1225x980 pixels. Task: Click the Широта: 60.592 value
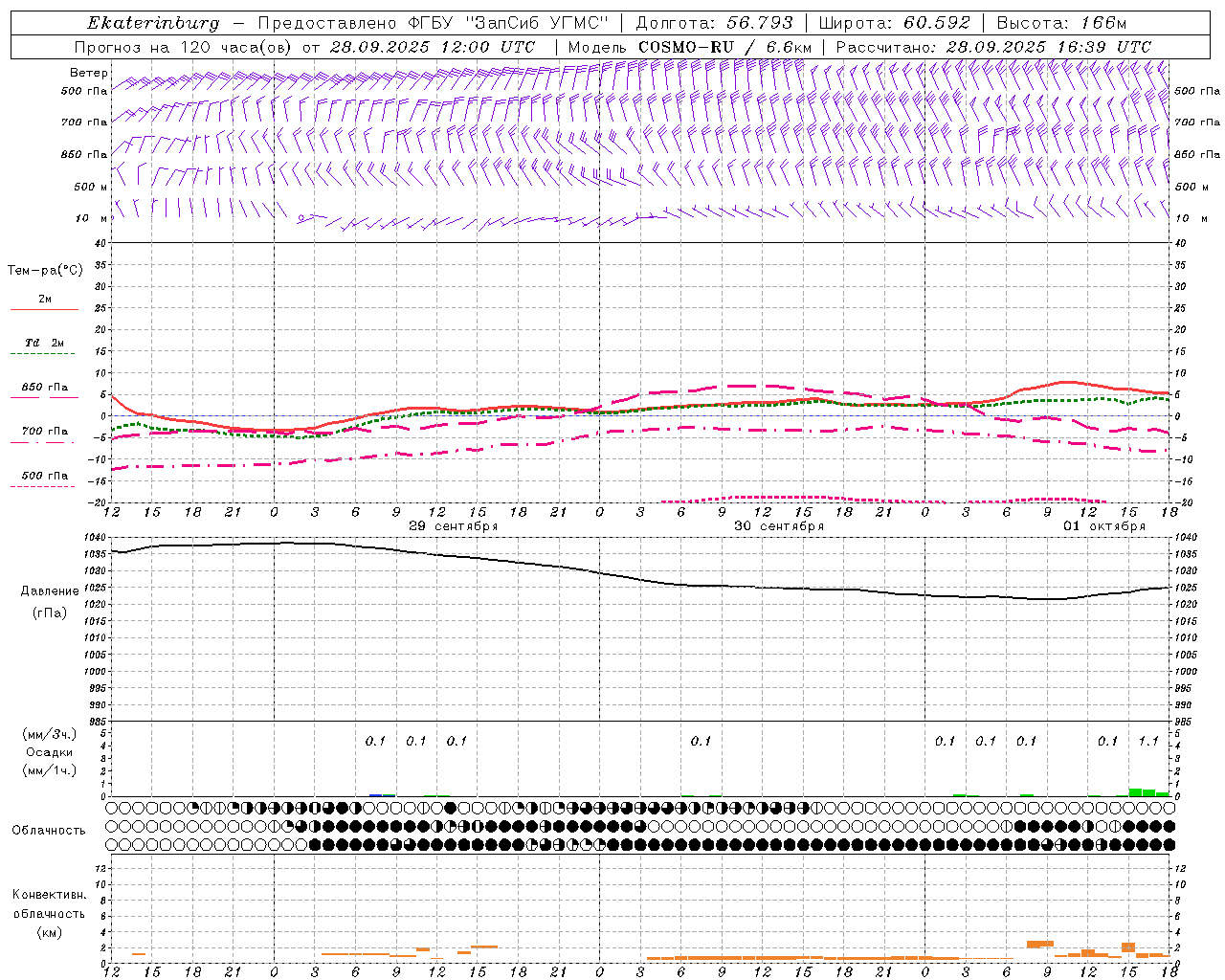point(894,23)
